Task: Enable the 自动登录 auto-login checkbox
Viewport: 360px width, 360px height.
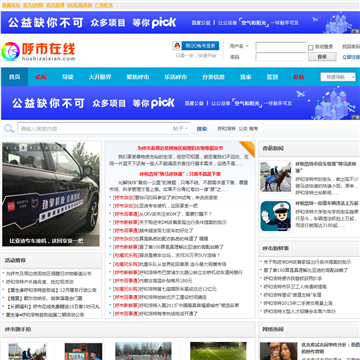Action: (310, 47)
